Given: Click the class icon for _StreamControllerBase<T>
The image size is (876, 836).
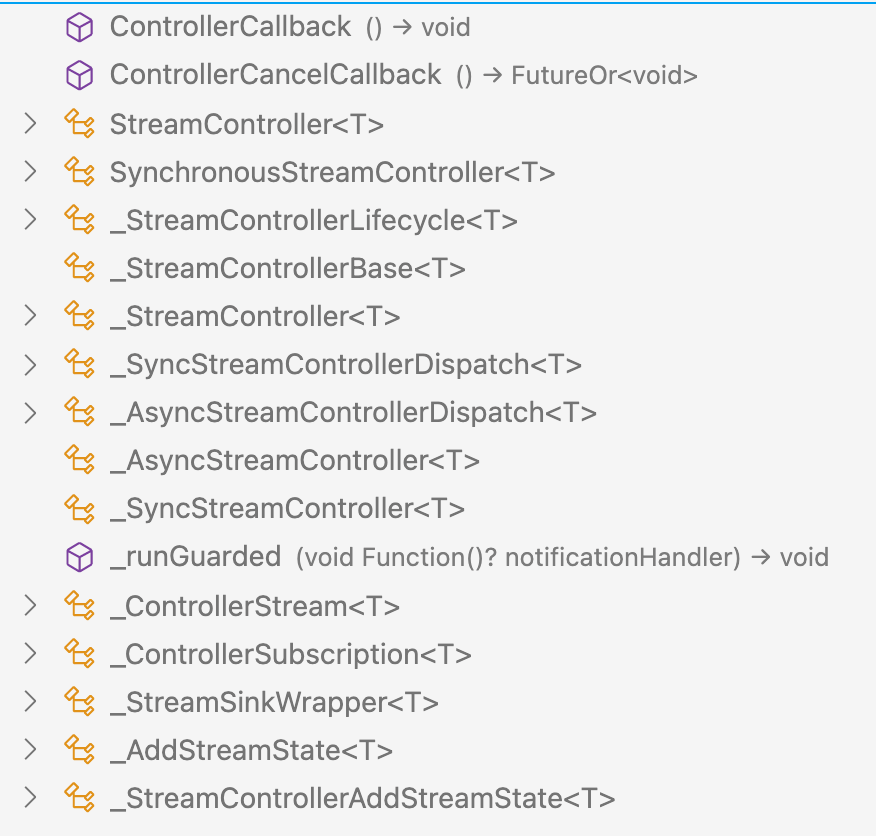Looking at the screenshot, I should 79,268.
